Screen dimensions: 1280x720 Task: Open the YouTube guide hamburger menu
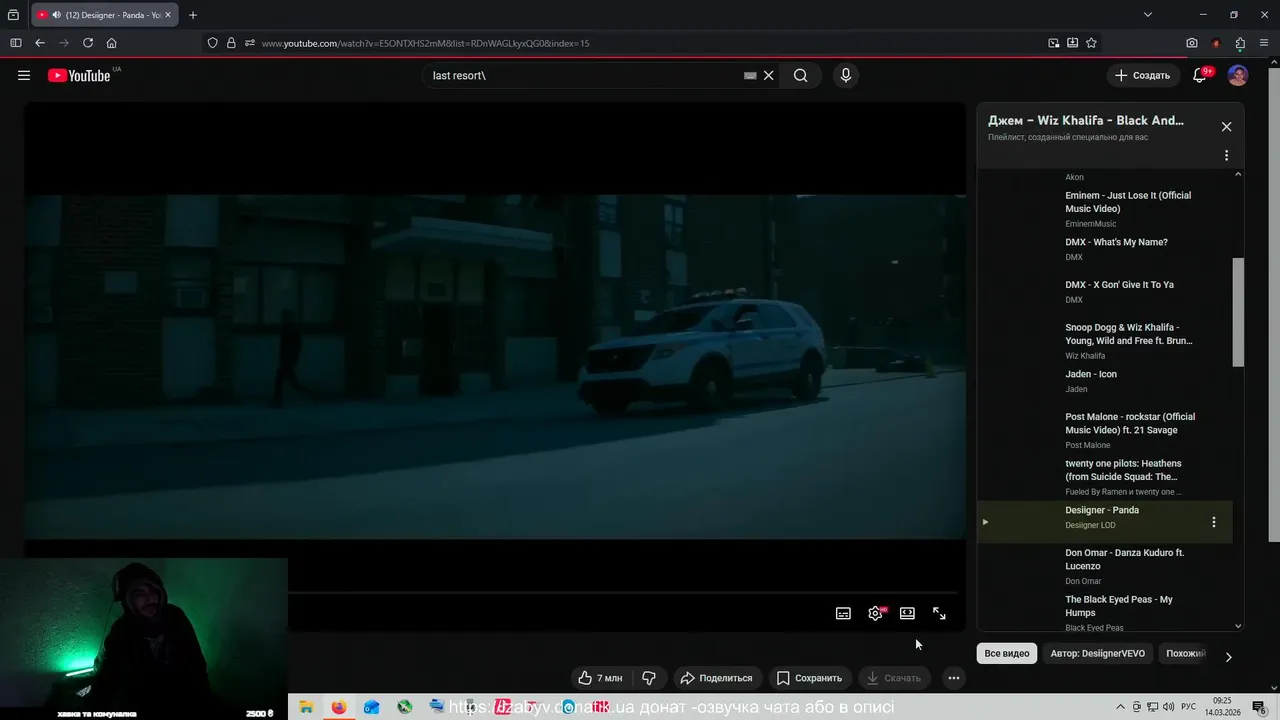coord(24,75)
